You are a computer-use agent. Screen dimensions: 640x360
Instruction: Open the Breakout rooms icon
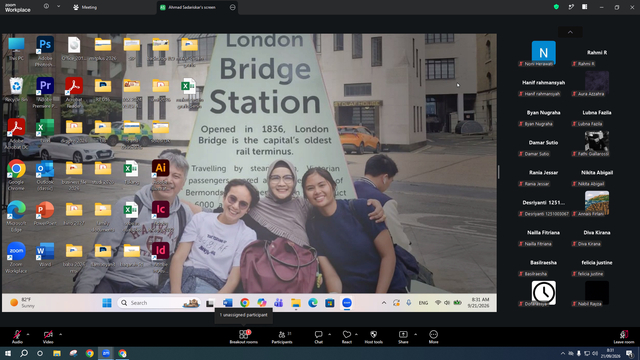[x=243, y=335]
